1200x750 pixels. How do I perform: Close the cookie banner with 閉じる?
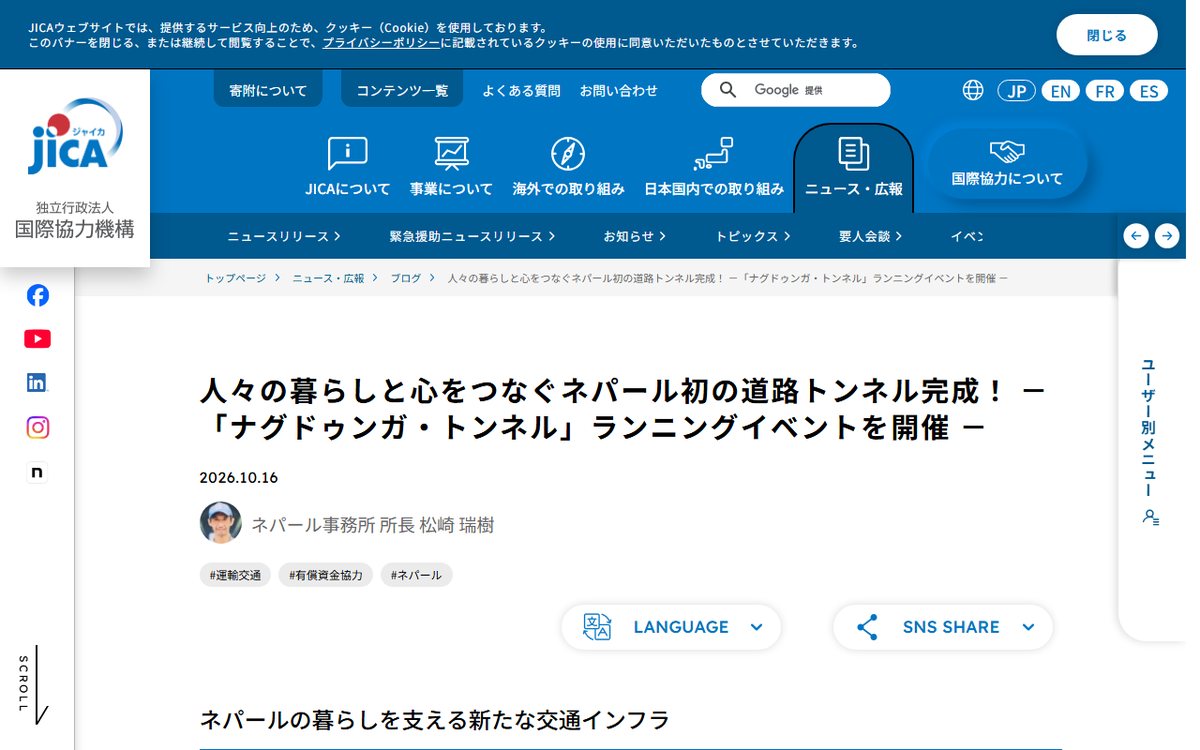pos(1106,35)
